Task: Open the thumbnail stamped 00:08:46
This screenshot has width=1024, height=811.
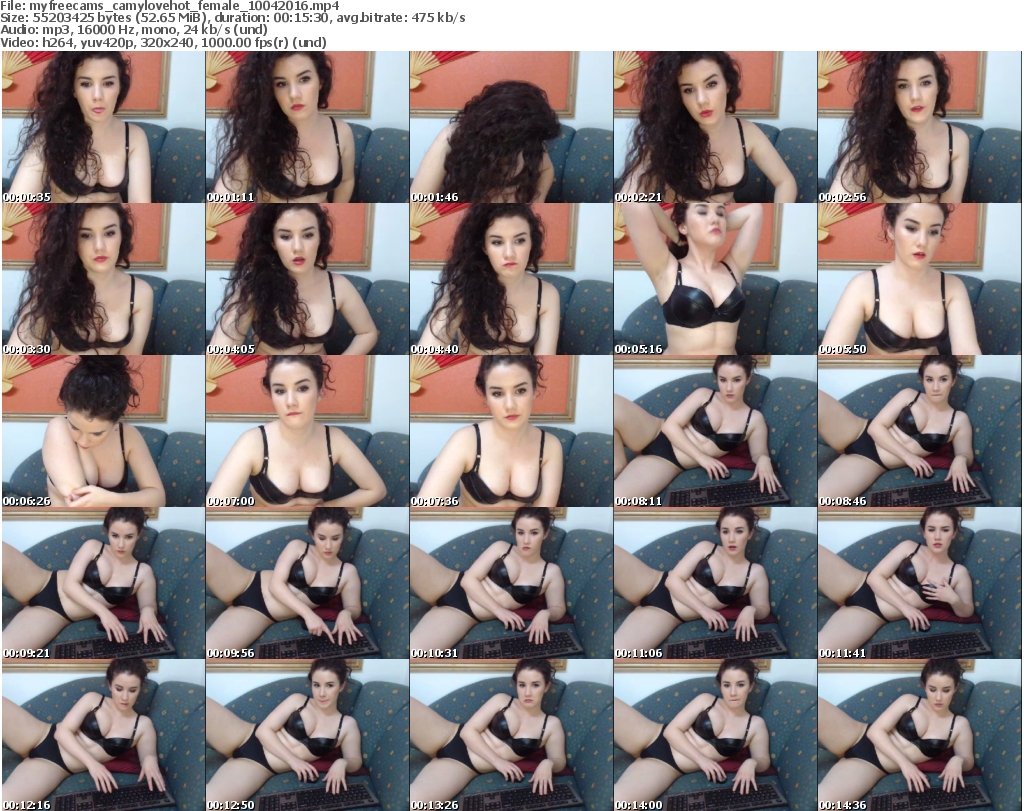Action: [x=919, y=432]
